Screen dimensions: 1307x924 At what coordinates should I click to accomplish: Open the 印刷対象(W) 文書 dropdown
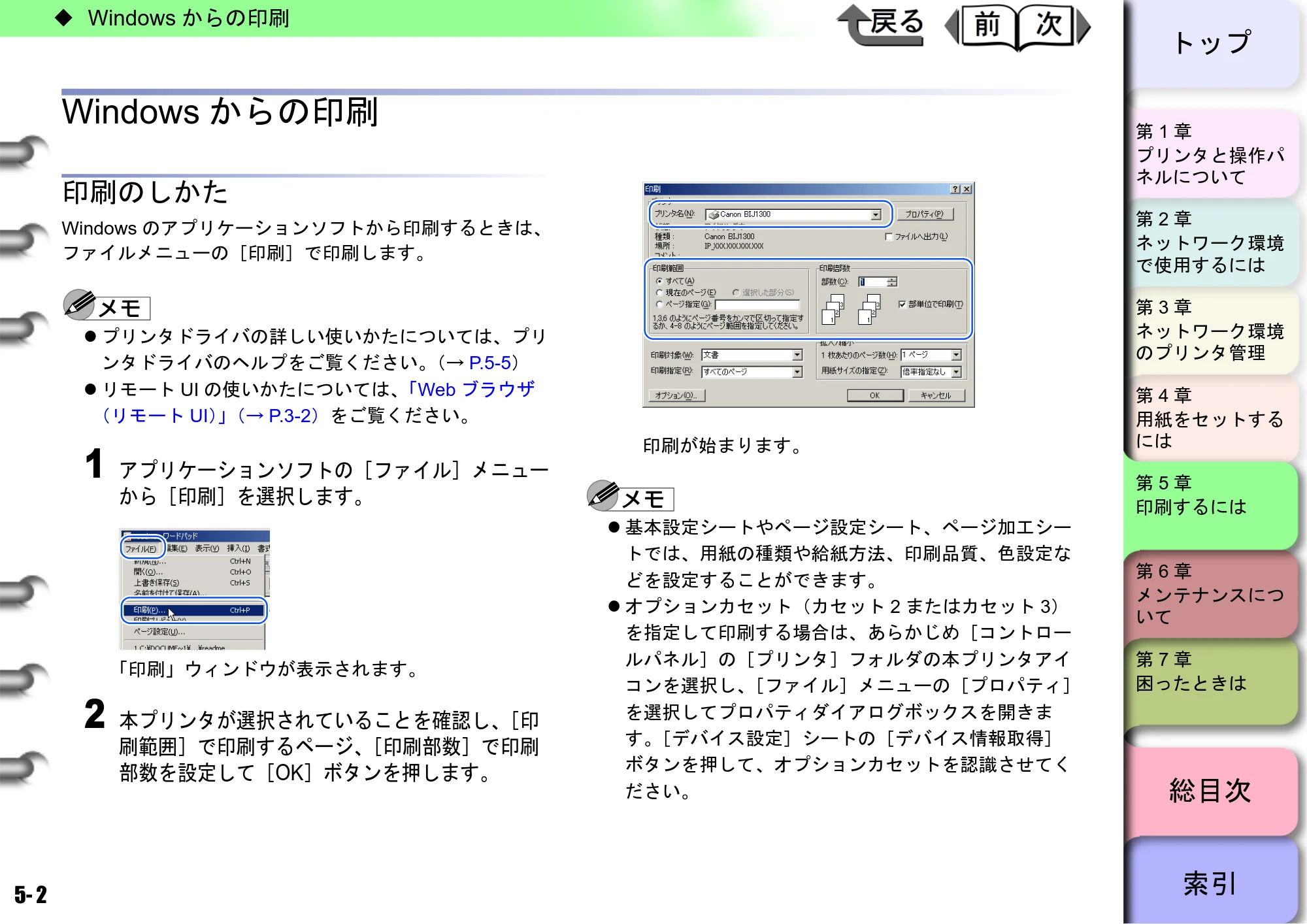752,355
